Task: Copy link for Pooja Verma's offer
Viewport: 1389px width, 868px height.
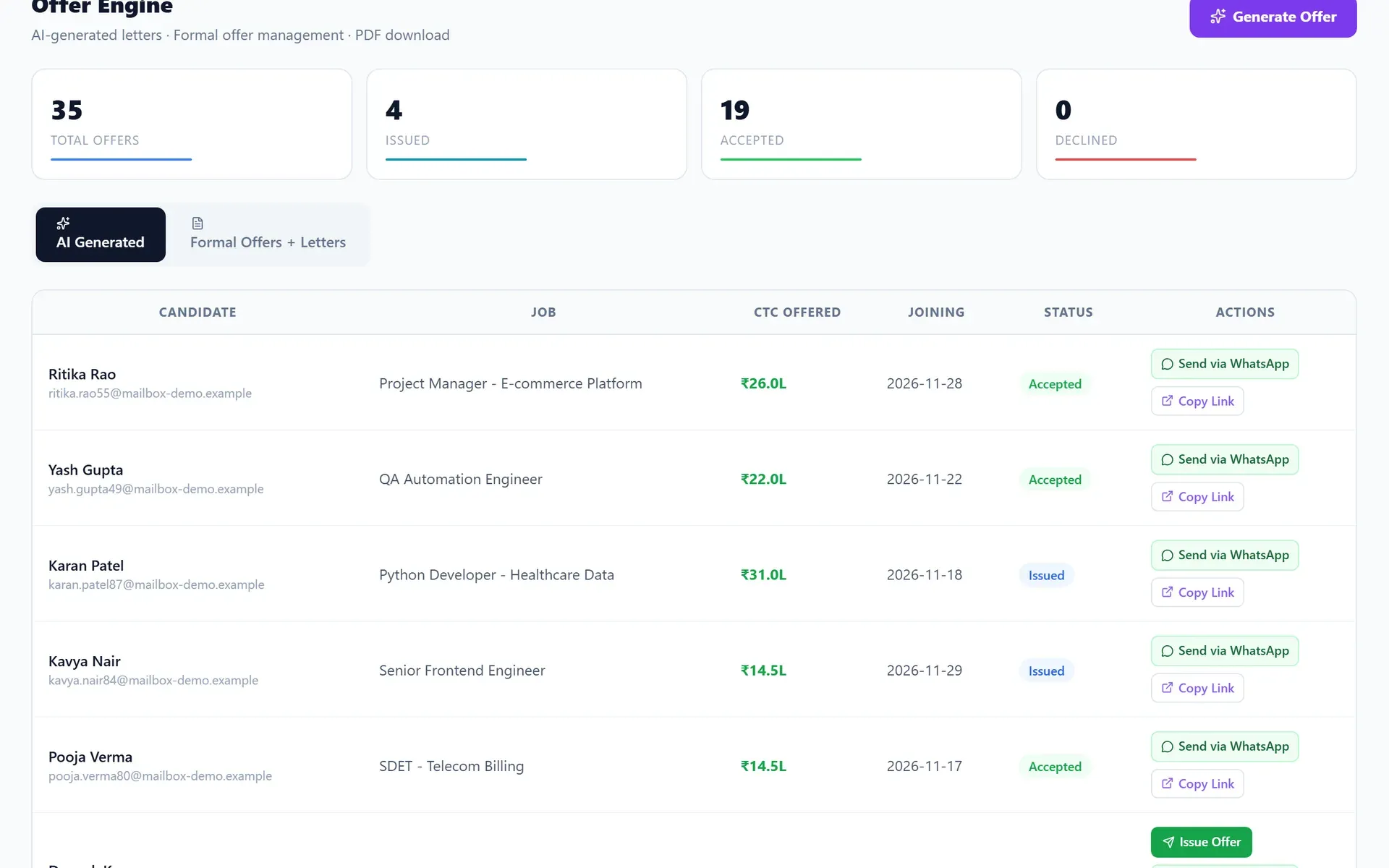Action: coord(1197,783)
